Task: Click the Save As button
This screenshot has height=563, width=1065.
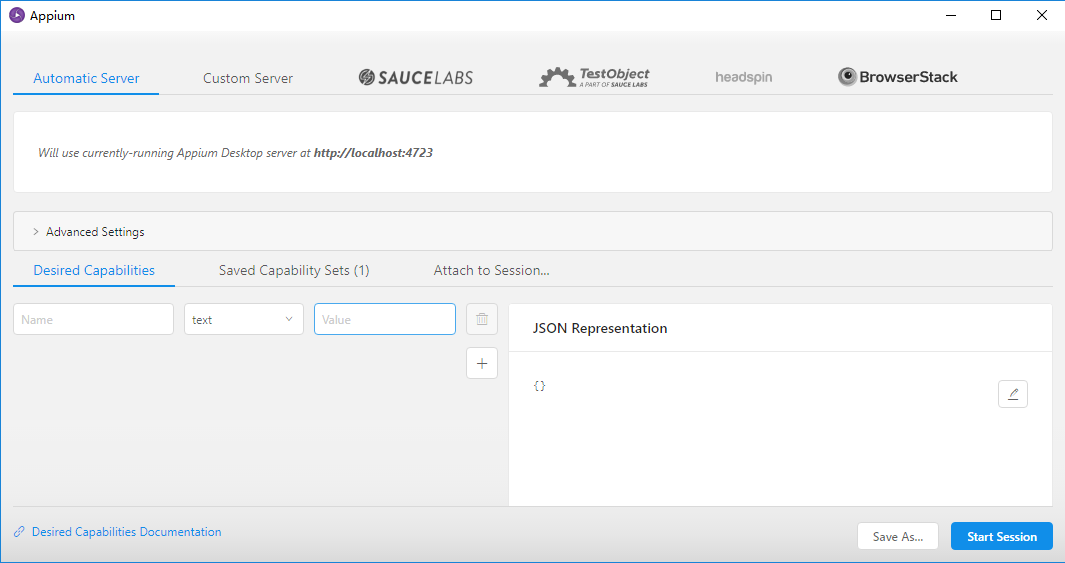Action: tap(897, 537)
